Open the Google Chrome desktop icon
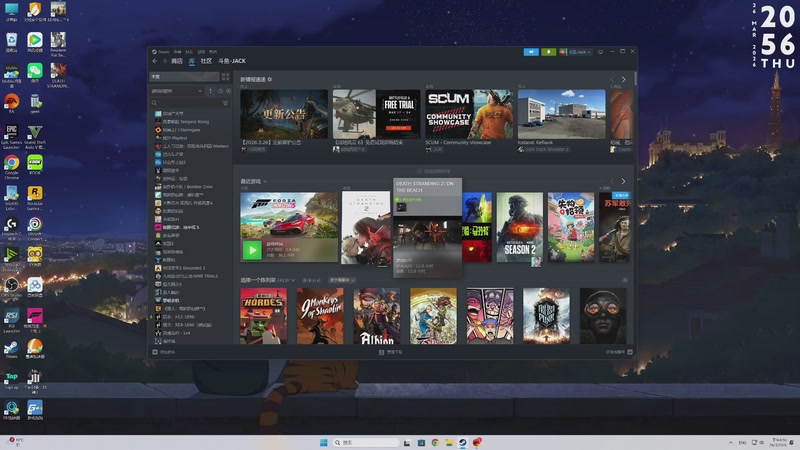 point(11,167)
